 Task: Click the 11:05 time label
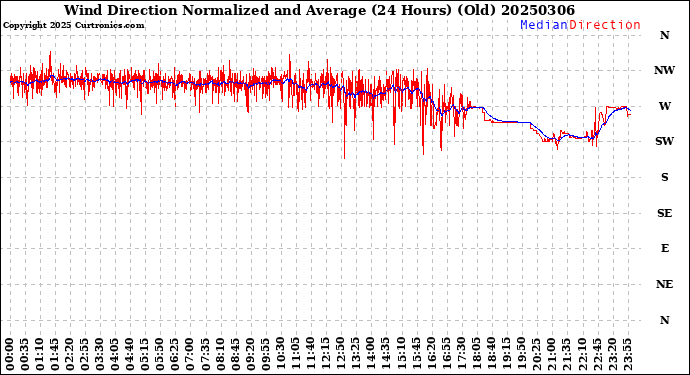(295, 354)
